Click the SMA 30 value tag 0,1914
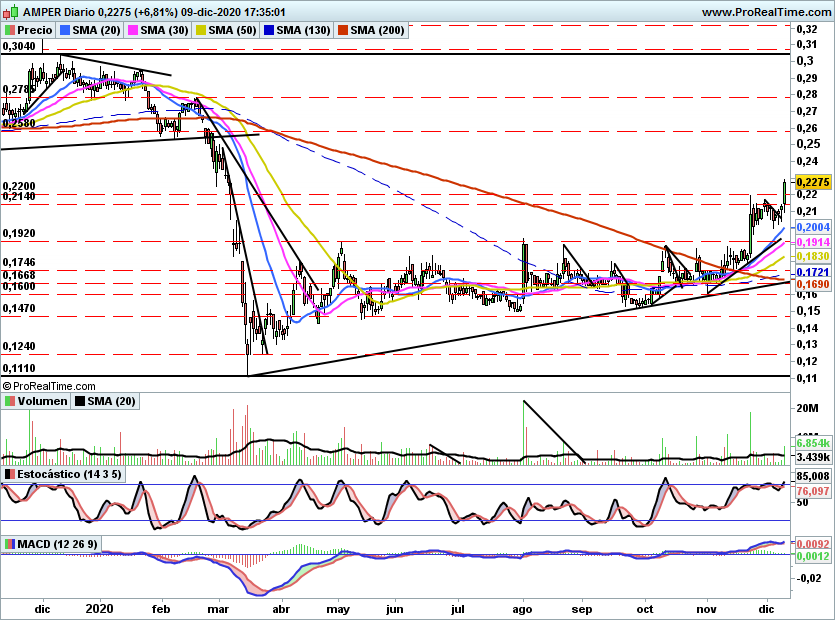835x620 pixels. click(x=813, y=242)
